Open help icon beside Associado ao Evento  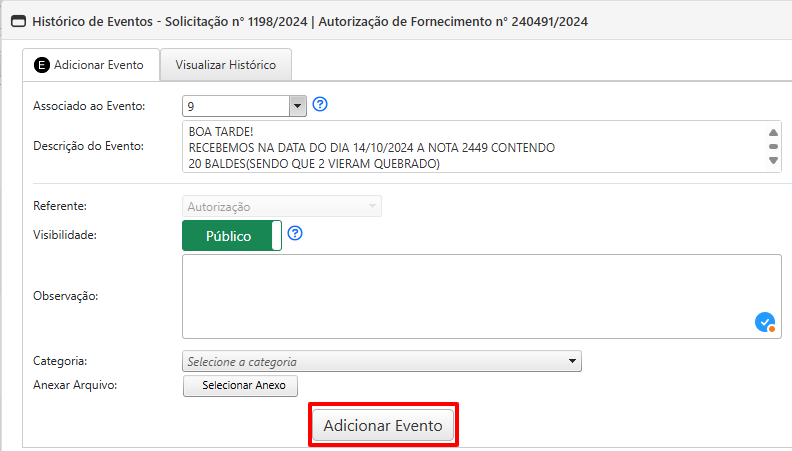point(320,104)
